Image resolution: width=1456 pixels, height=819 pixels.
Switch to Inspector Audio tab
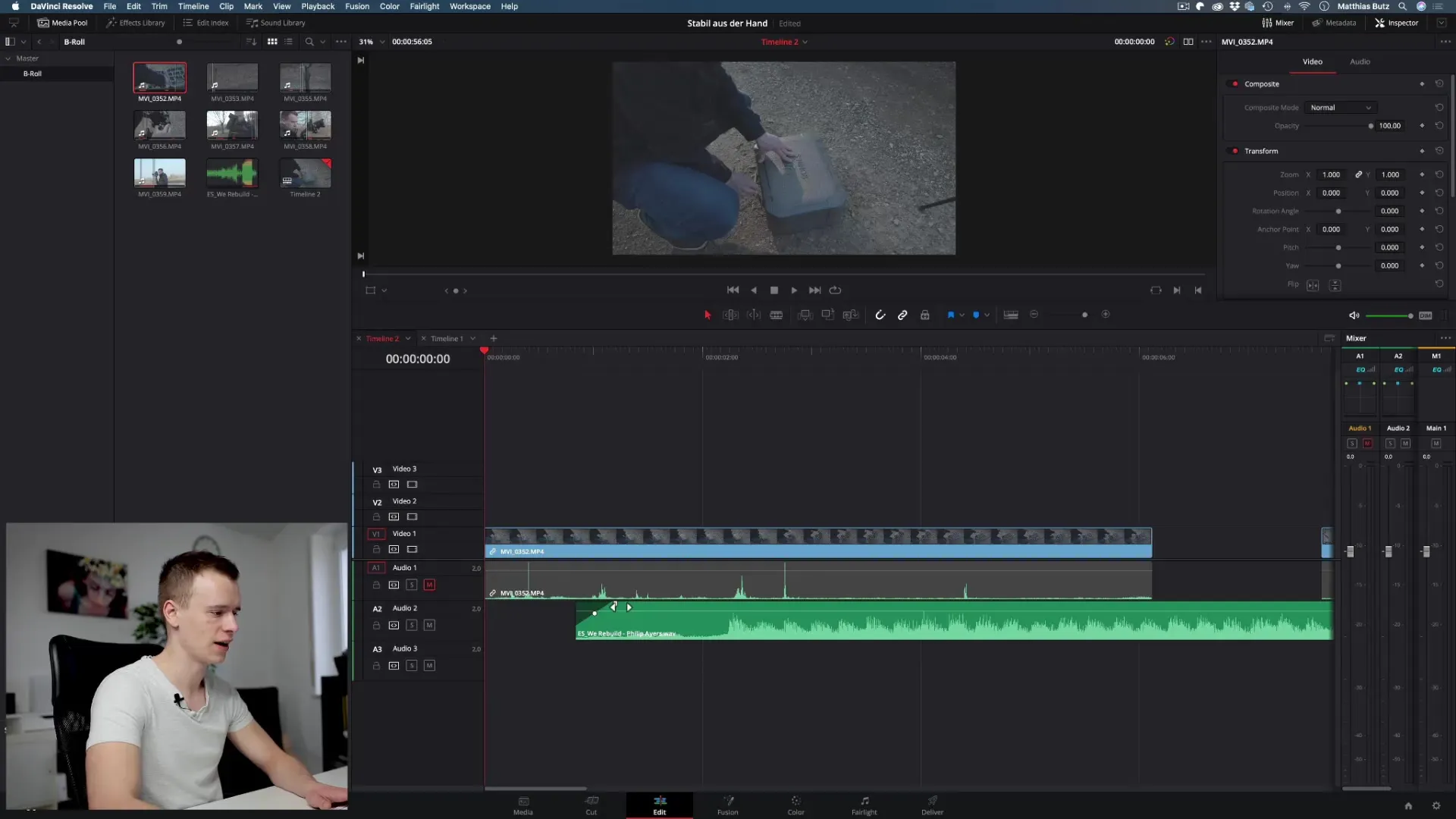(1360, 61)
